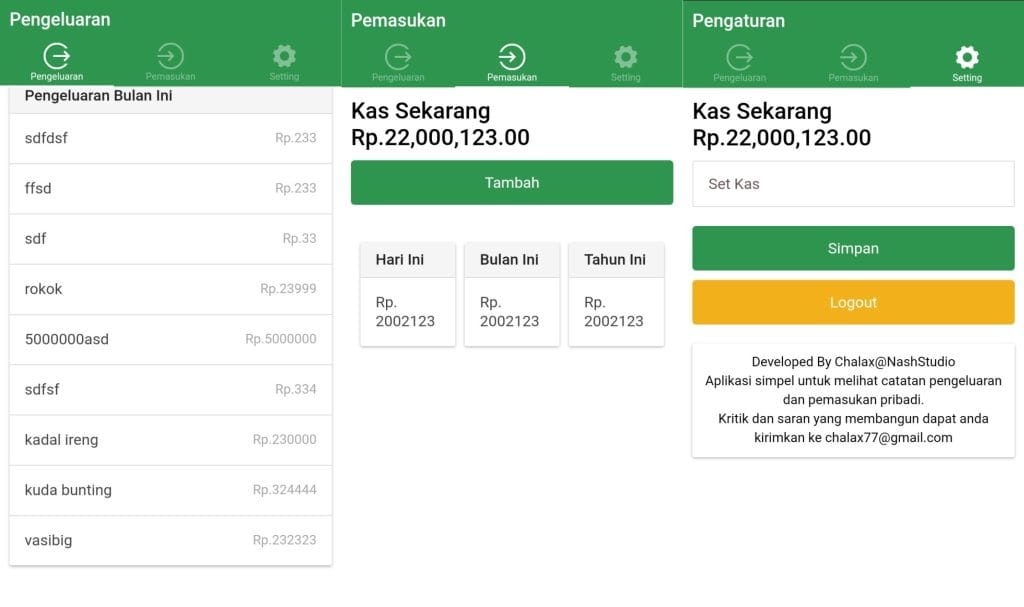The height and width of the screenshot is (607, 1024).
Task: Open the rokok expense entry
Action: pyautogui.click(x=170, y=289)
